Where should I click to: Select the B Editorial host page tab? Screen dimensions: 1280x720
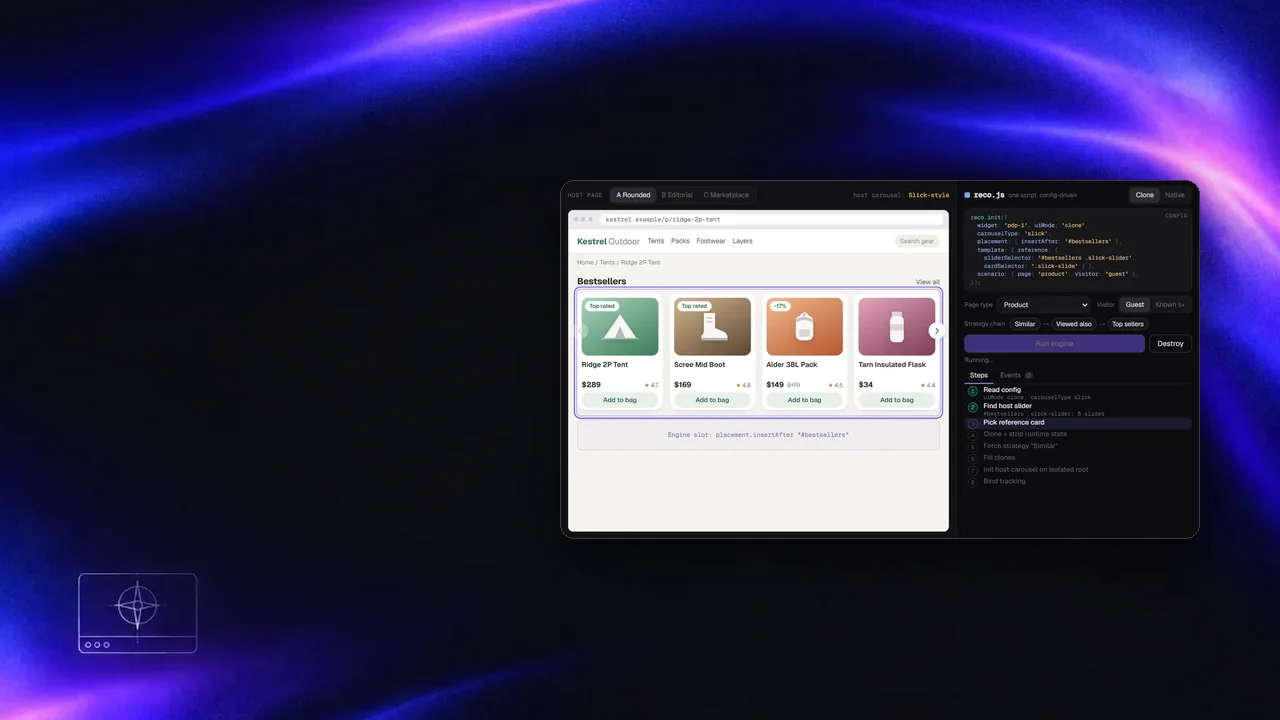pos(677,195)
